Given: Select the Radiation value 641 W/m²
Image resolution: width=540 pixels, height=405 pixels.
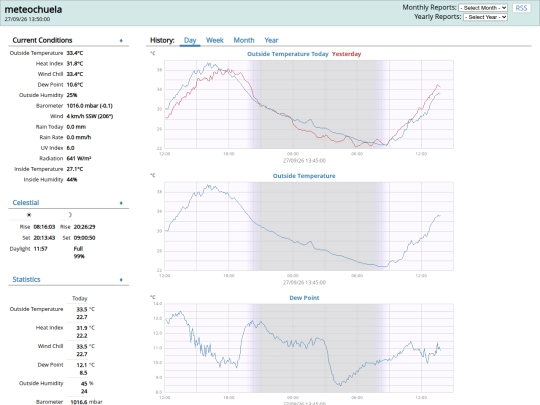Looking at the screenshot, I should coord(79,158).
